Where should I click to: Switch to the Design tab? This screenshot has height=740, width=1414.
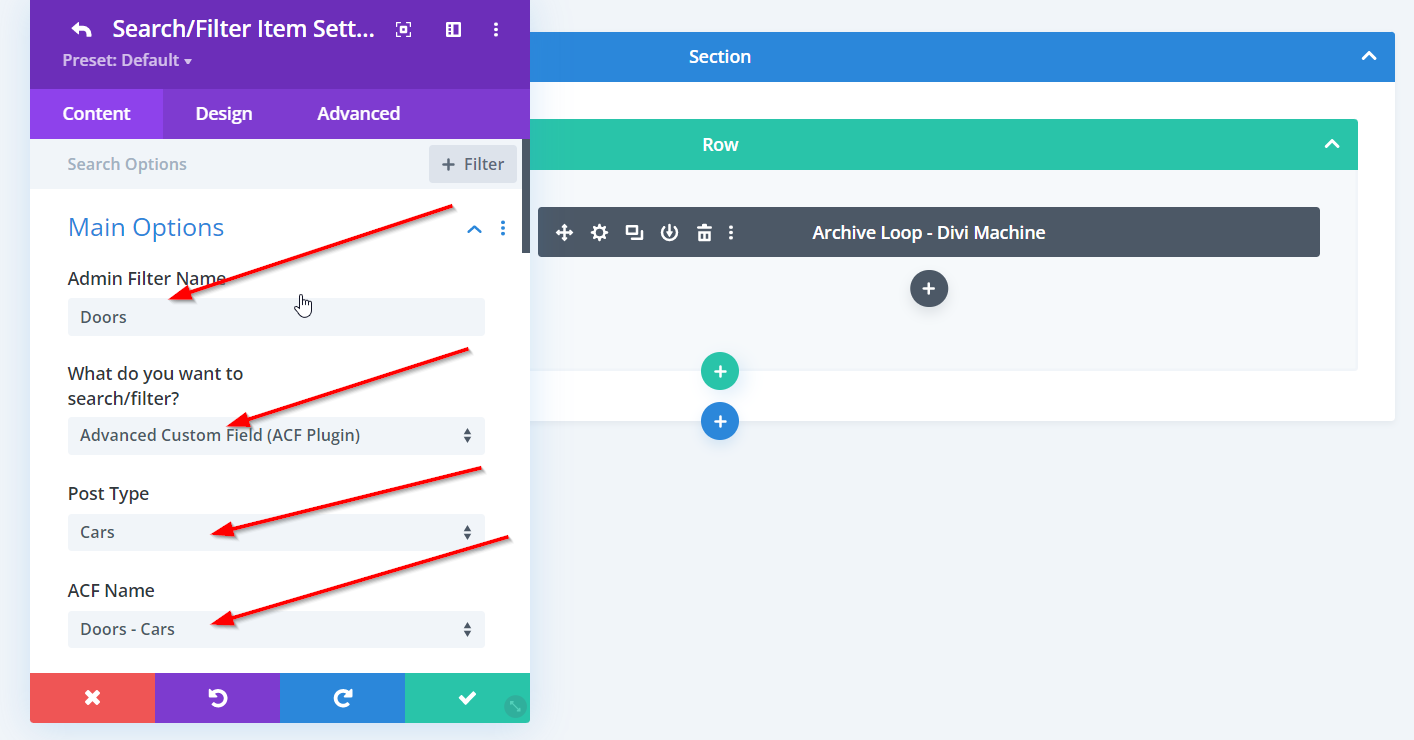tap(224, 114)
